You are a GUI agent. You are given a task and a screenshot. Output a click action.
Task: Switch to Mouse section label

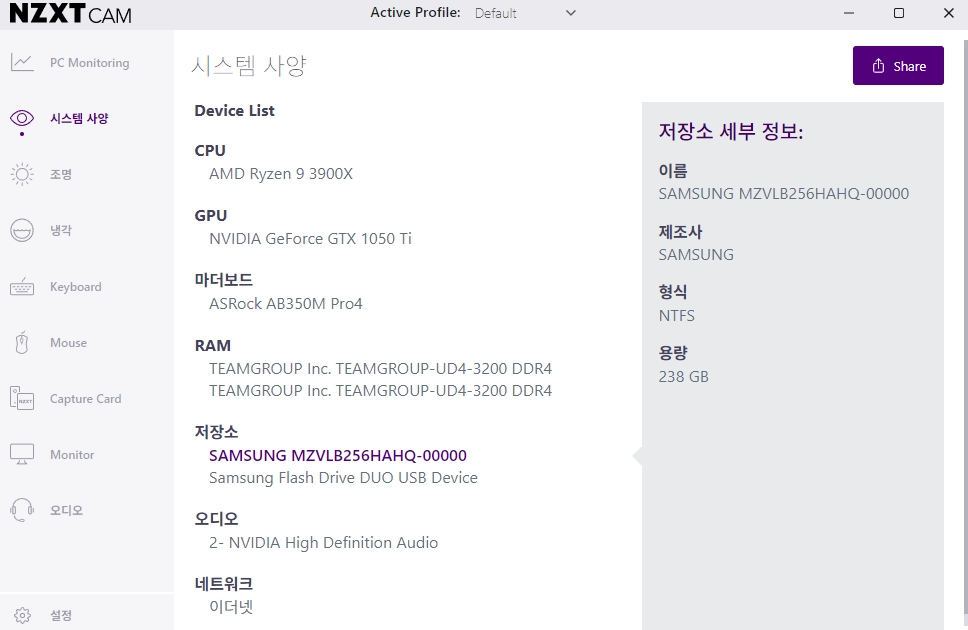click(69, 343)
